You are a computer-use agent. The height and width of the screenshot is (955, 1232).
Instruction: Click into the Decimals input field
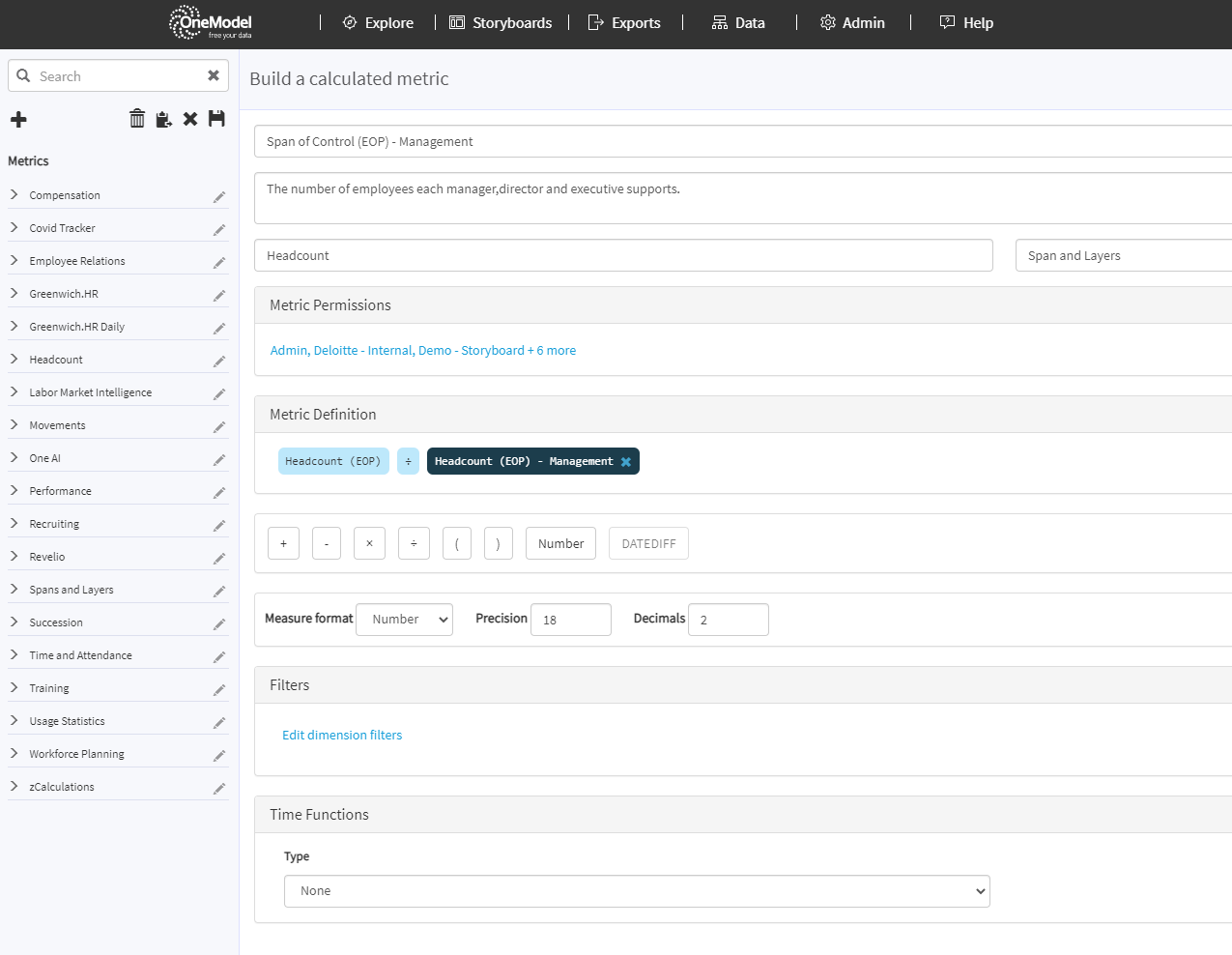(x=728, y=620)
